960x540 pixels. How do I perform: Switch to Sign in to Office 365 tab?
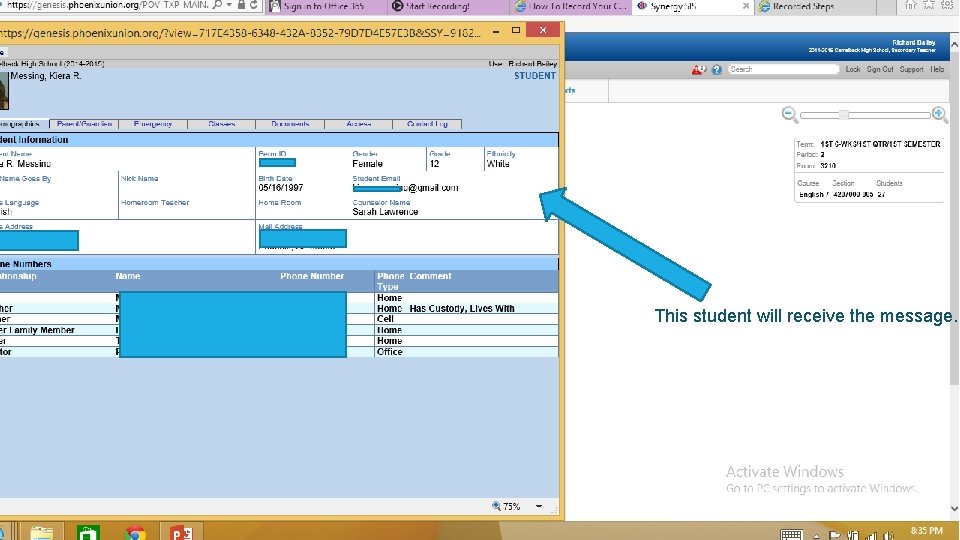pyautogui.click(x=326, y=6)
